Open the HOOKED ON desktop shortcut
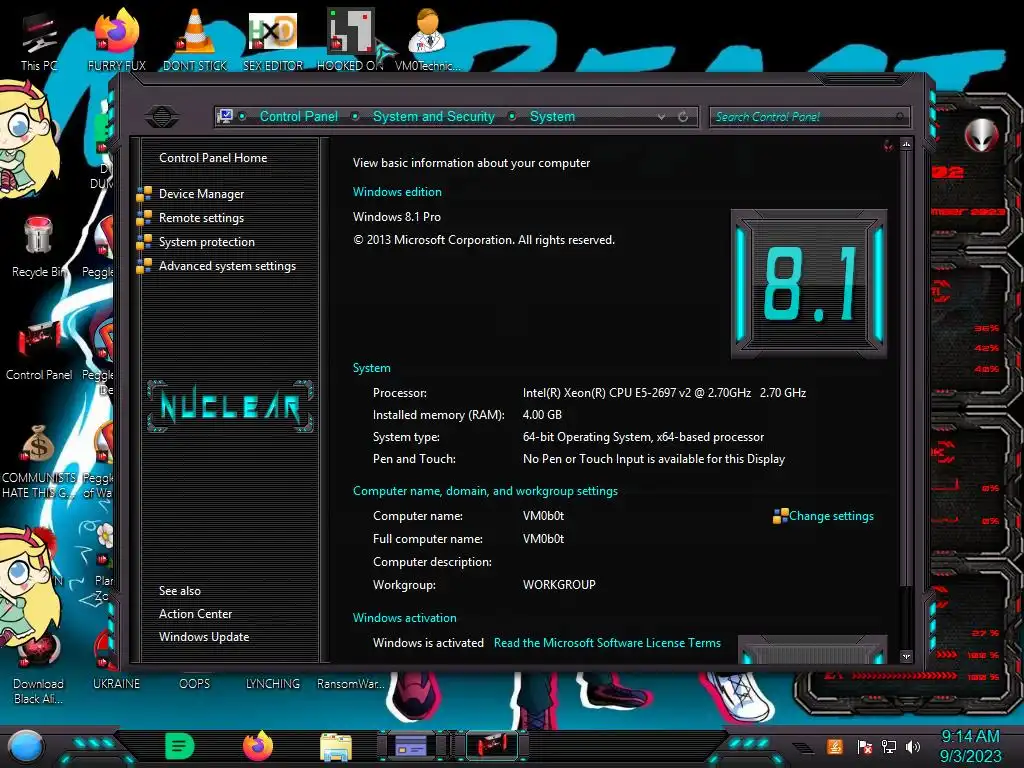 pyautogui.click(x=350, y=39)
